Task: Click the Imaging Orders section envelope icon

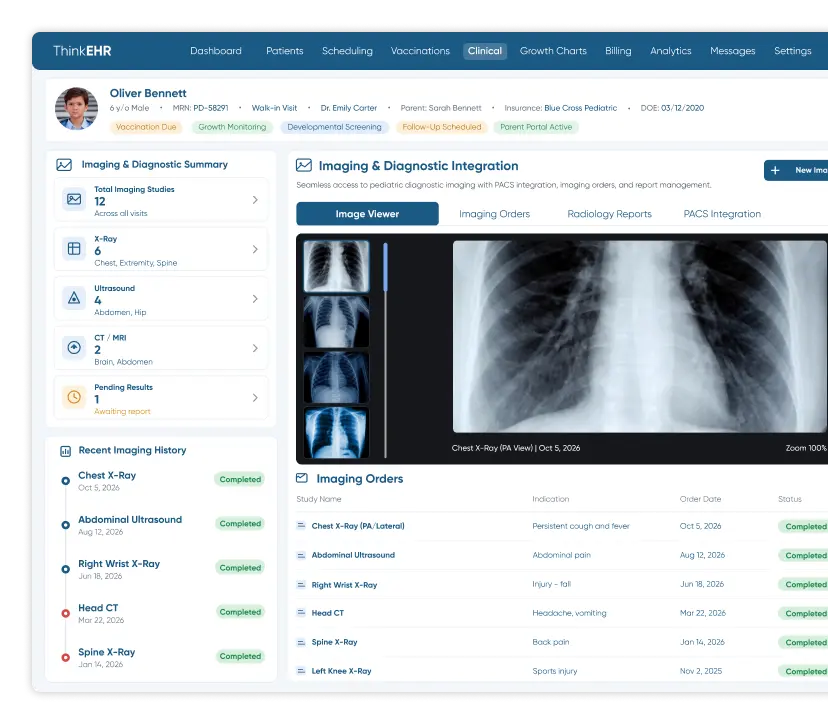Action: (302, 478)
